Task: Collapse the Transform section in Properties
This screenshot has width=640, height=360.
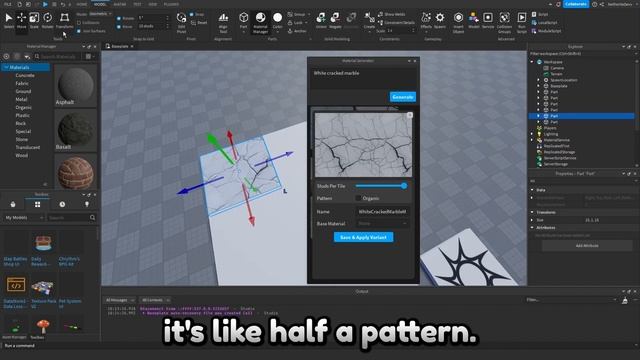Action: tap(532, 212)
